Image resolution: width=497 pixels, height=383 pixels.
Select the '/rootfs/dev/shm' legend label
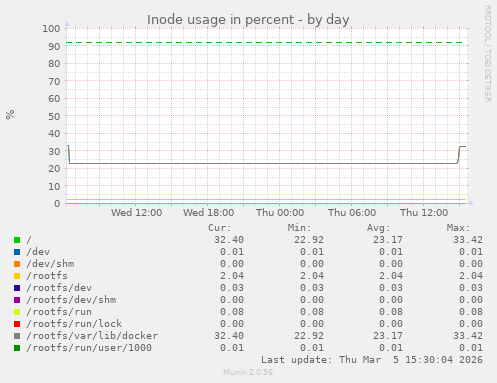[71, 300]
